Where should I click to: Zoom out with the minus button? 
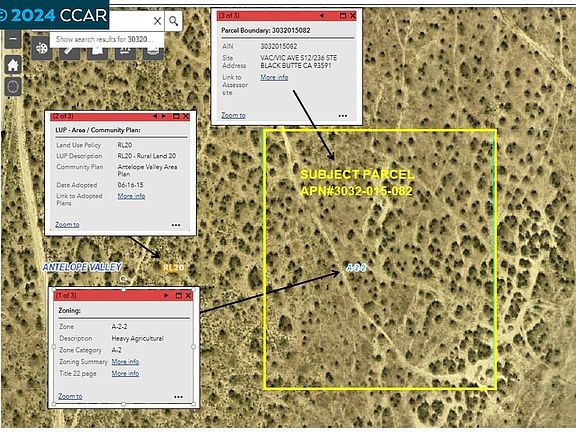[13, 39]
